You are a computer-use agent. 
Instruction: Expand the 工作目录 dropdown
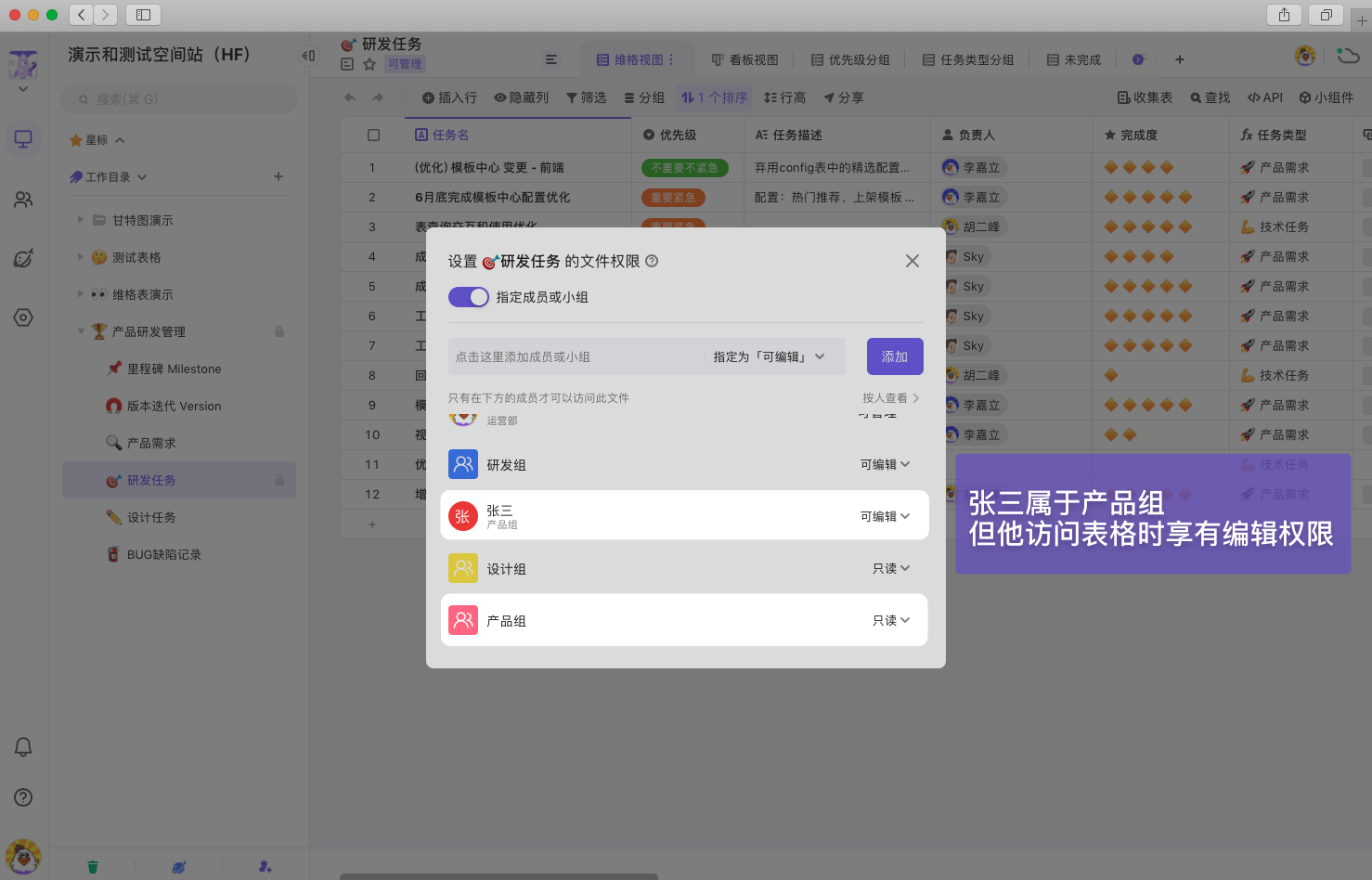click(x=142, y=176)
